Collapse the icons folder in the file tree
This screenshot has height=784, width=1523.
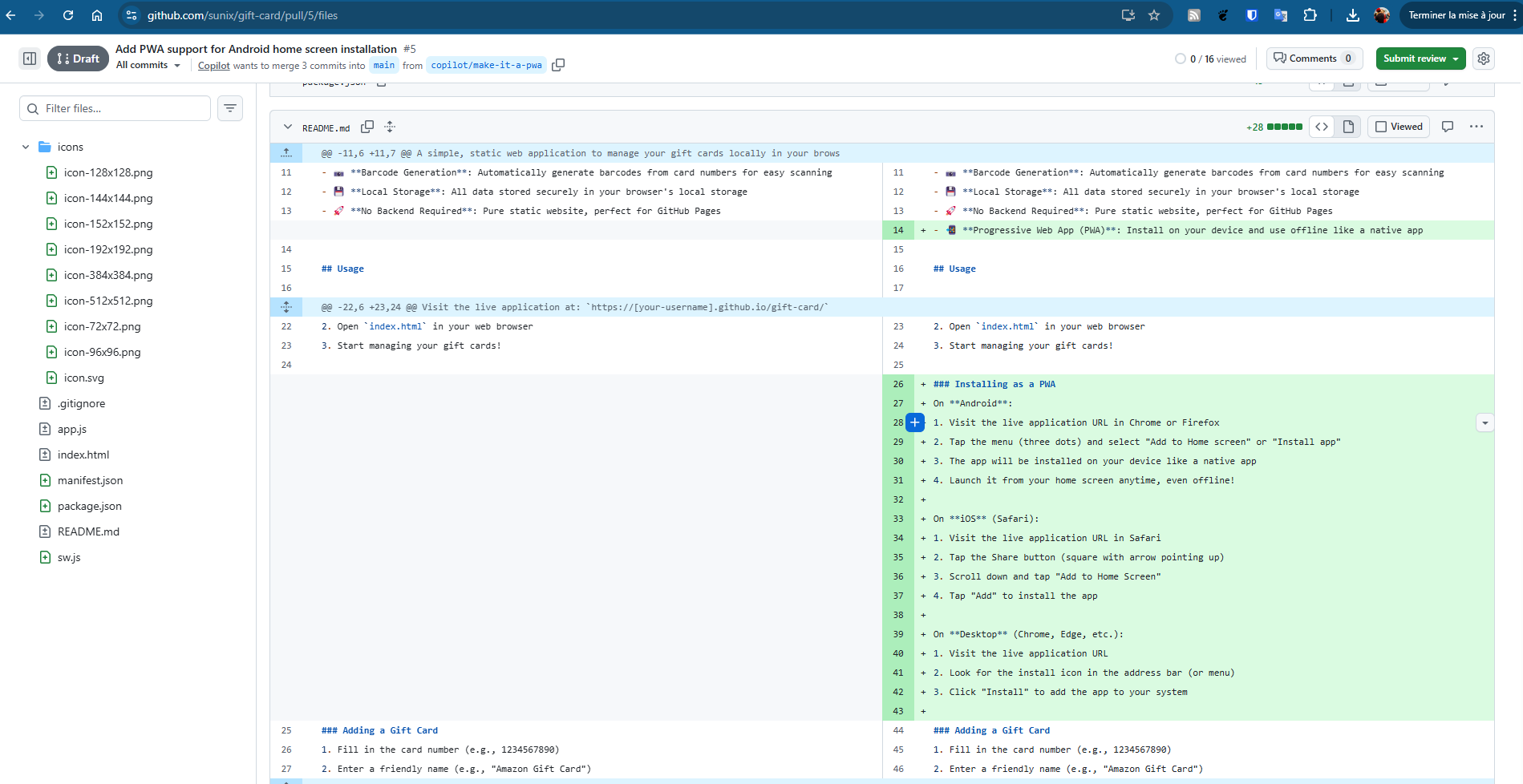pos(25,147)
